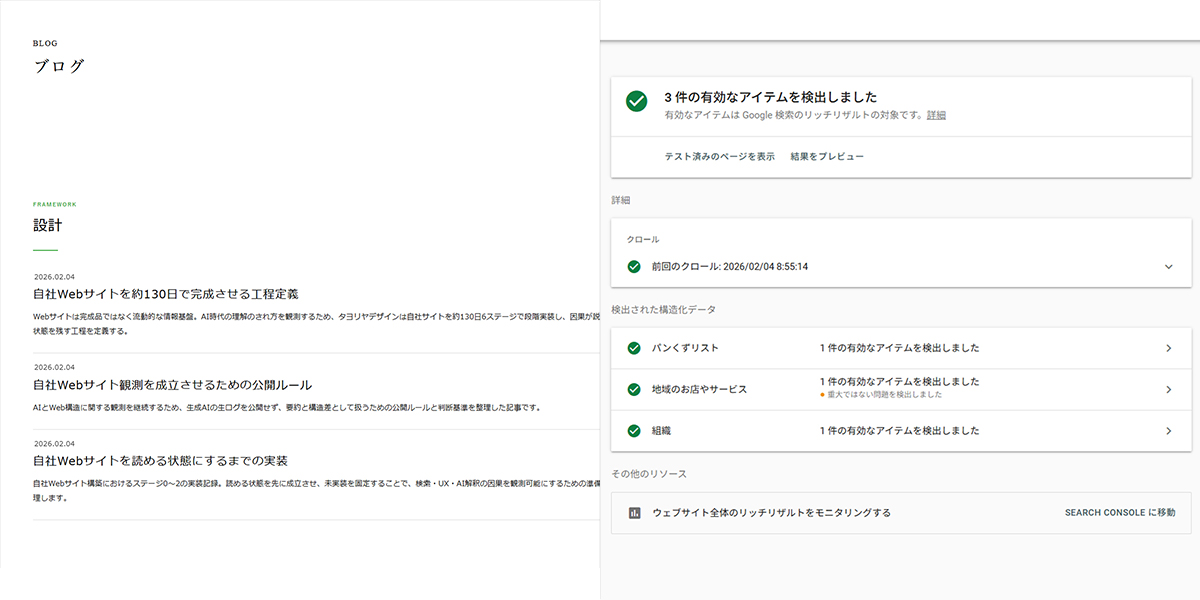Image resolution: width=1200 pixels, height=600 pixels.
Task: Expand 組織 structured data details
Action: click(x=1168, y=430)
